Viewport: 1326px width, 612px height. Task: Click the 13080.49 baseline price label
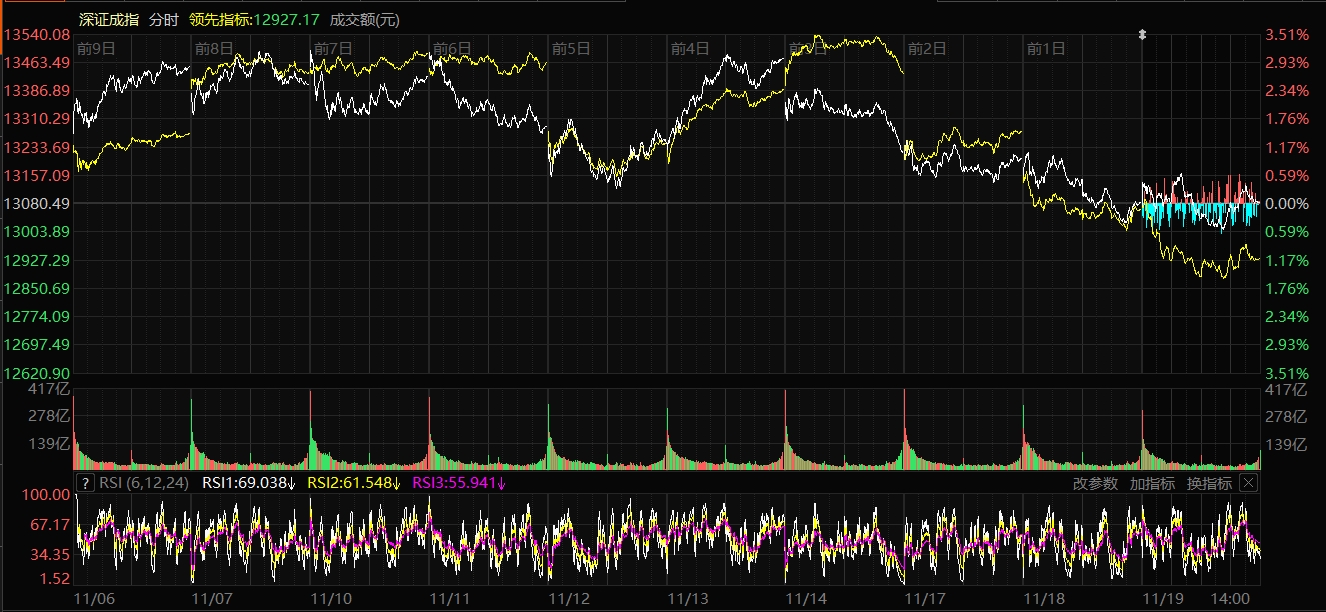pyautogui.click(x=37, y=203)
